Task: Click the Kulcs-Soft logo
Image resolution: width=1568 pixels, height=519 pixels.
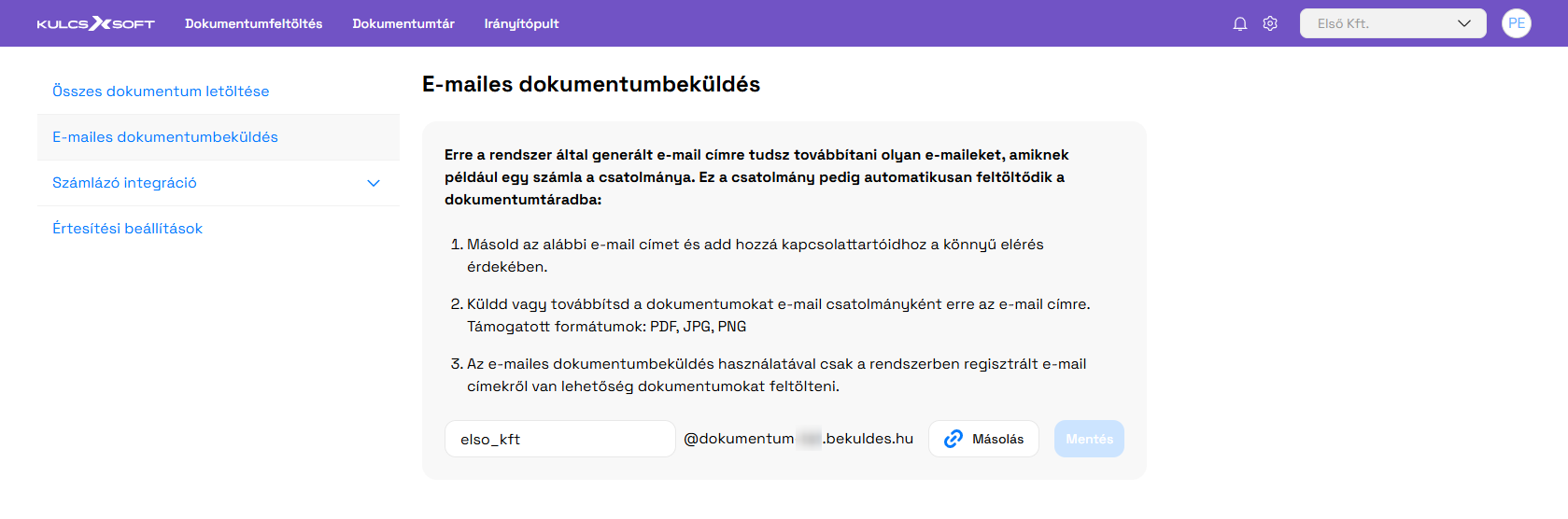Action: (95, 23)
